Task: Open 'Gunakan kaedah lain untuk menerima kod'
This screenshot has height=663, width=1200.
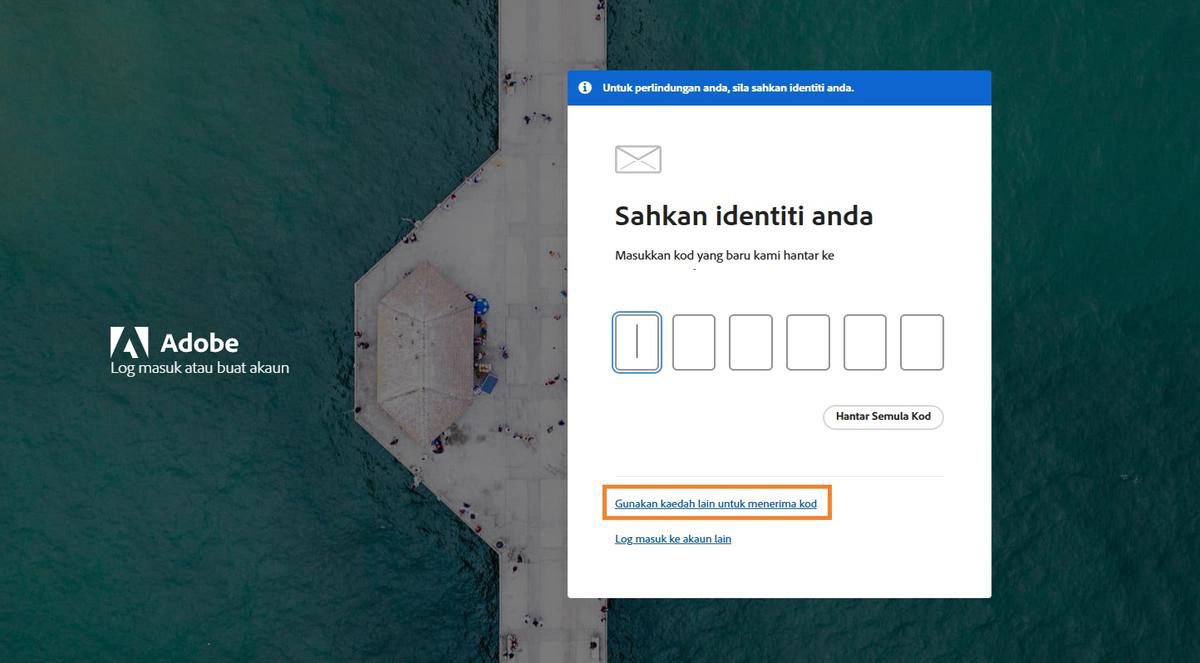Action: (716, 503)
